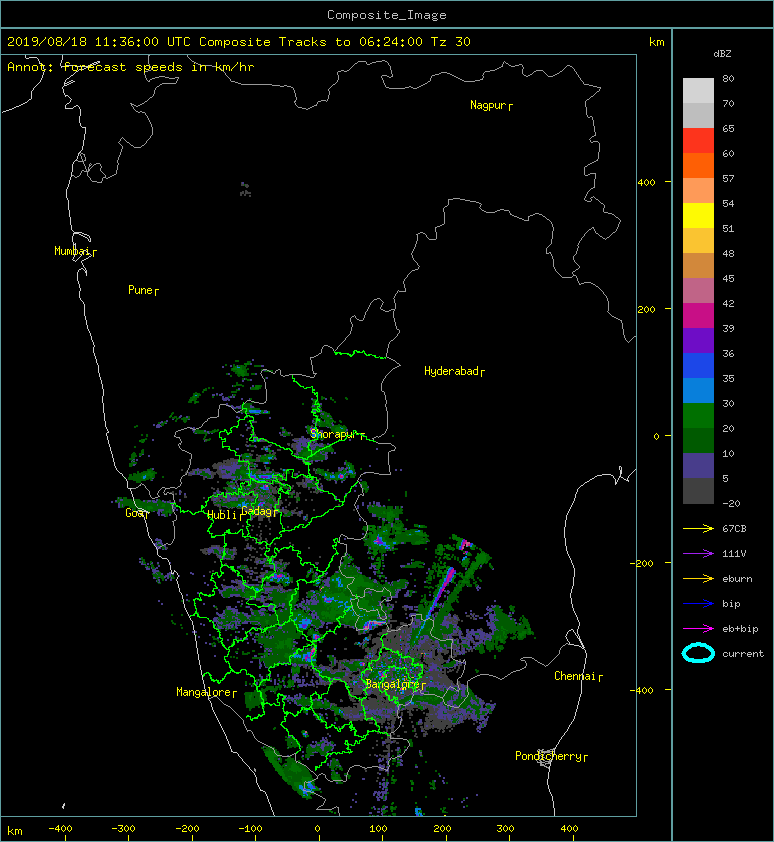The height and width of the screenshot is (842, 774).
Task: Select the Mangalore city label
Action: [204, 692]
